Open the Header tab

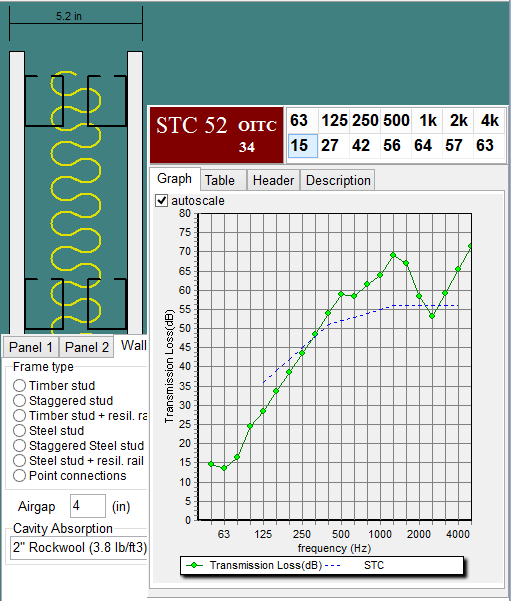273,180
